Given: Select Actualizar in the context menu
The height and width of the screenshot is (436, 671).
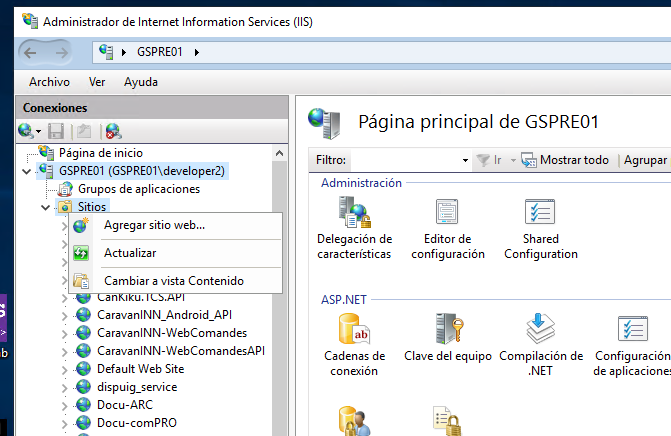Looking at the screenshot, I should [130, 253].
